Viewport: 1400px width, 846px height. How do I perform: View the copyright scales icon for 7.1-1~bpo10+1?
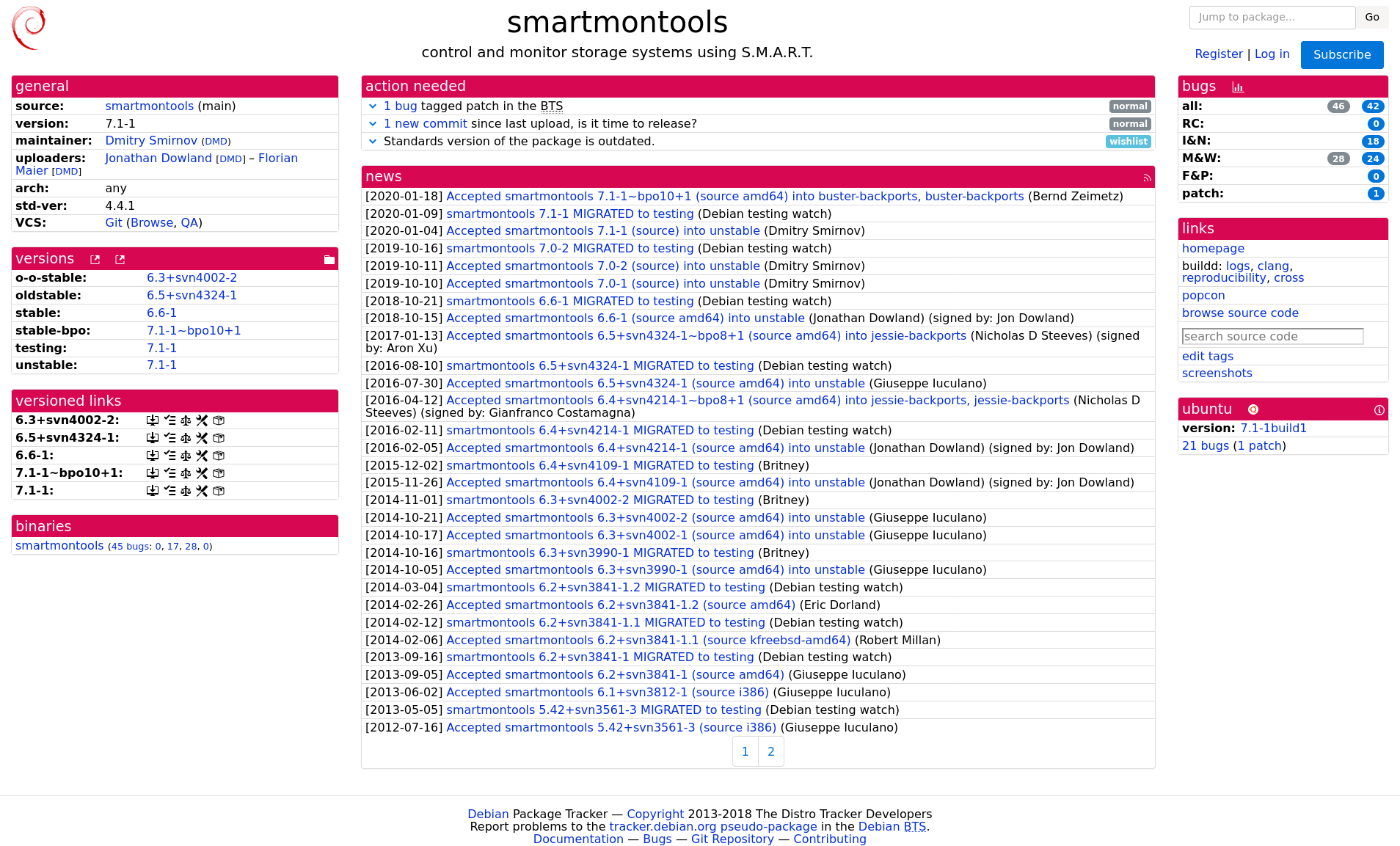pyautogui.click(x=186, y=473)
